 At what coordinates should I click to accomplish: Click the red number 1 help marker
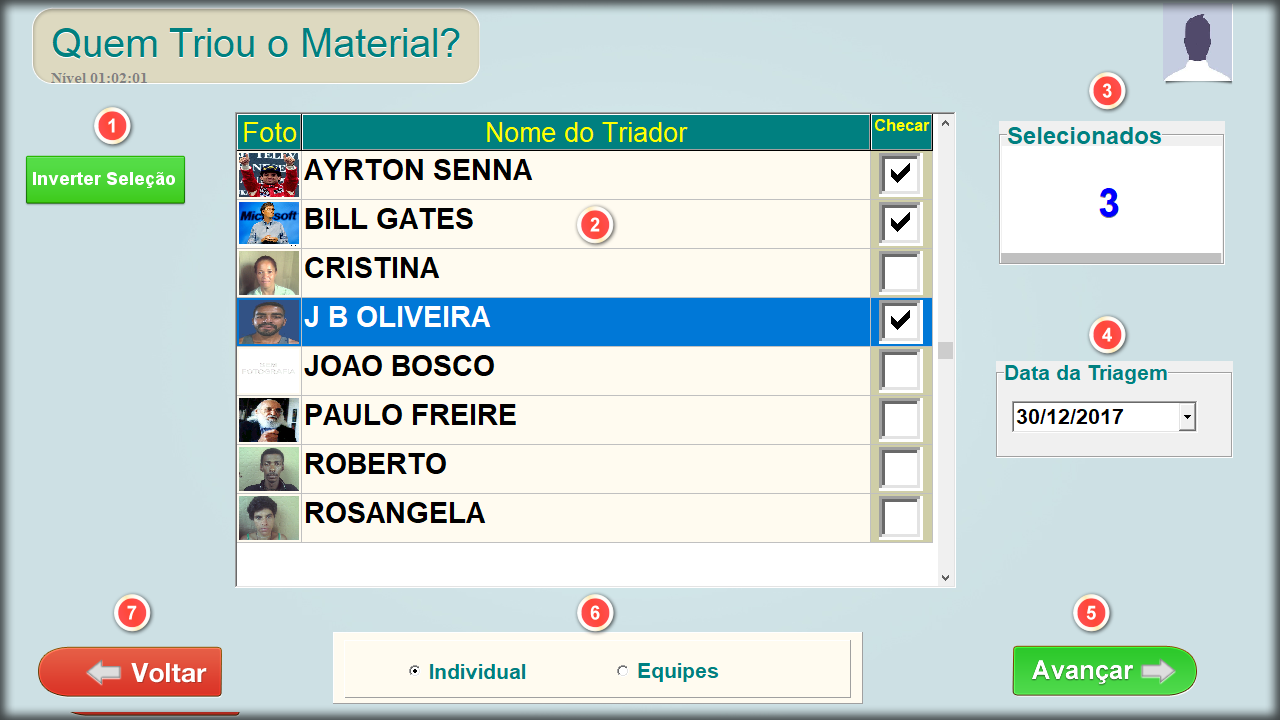click(x=112, y=126)
